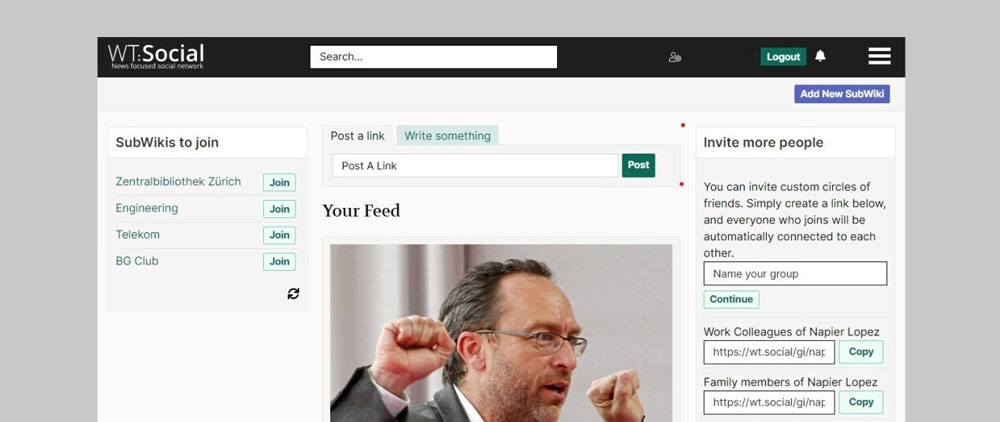Click the notifications bell icon
Image resolution: width=1000 pixels, height=422 pixels.
point(820,56)
